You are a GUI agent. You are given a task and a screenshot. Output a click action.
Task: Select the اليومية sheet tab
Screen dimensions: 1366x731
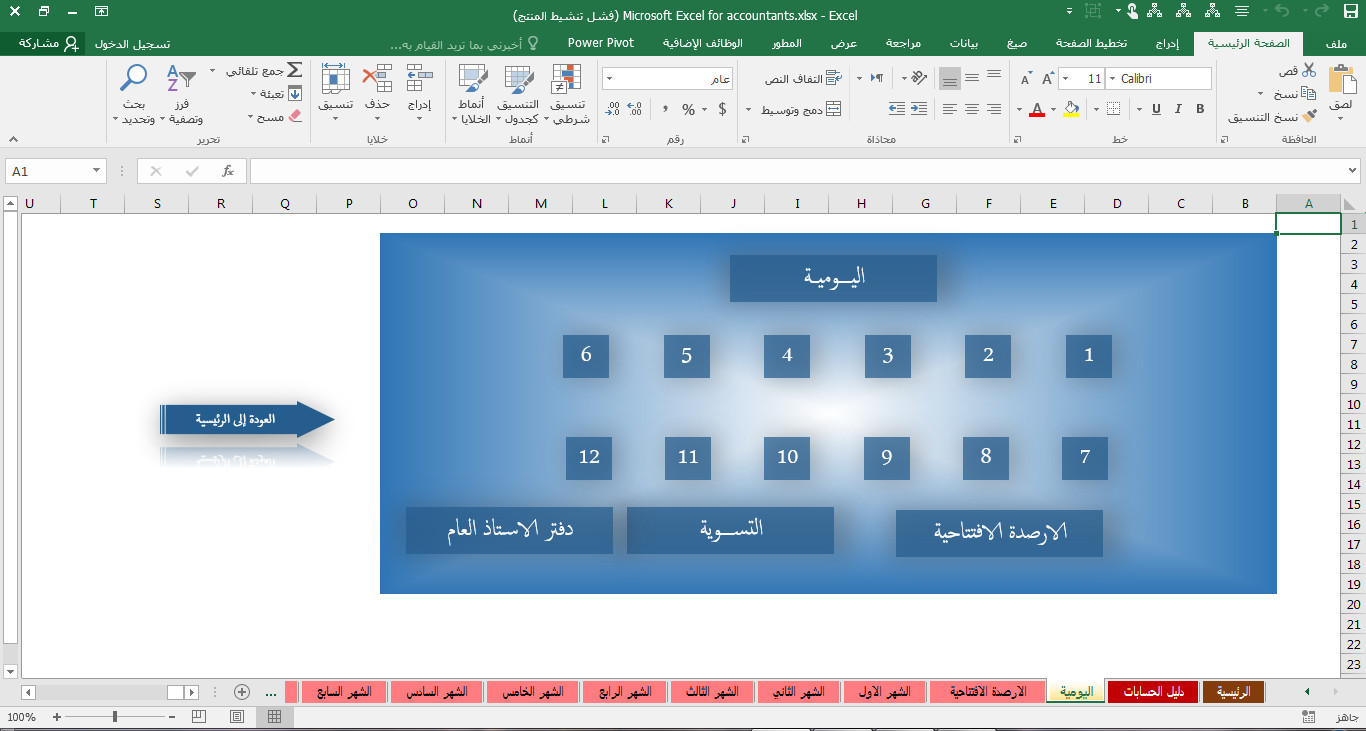click(1075, 691)
